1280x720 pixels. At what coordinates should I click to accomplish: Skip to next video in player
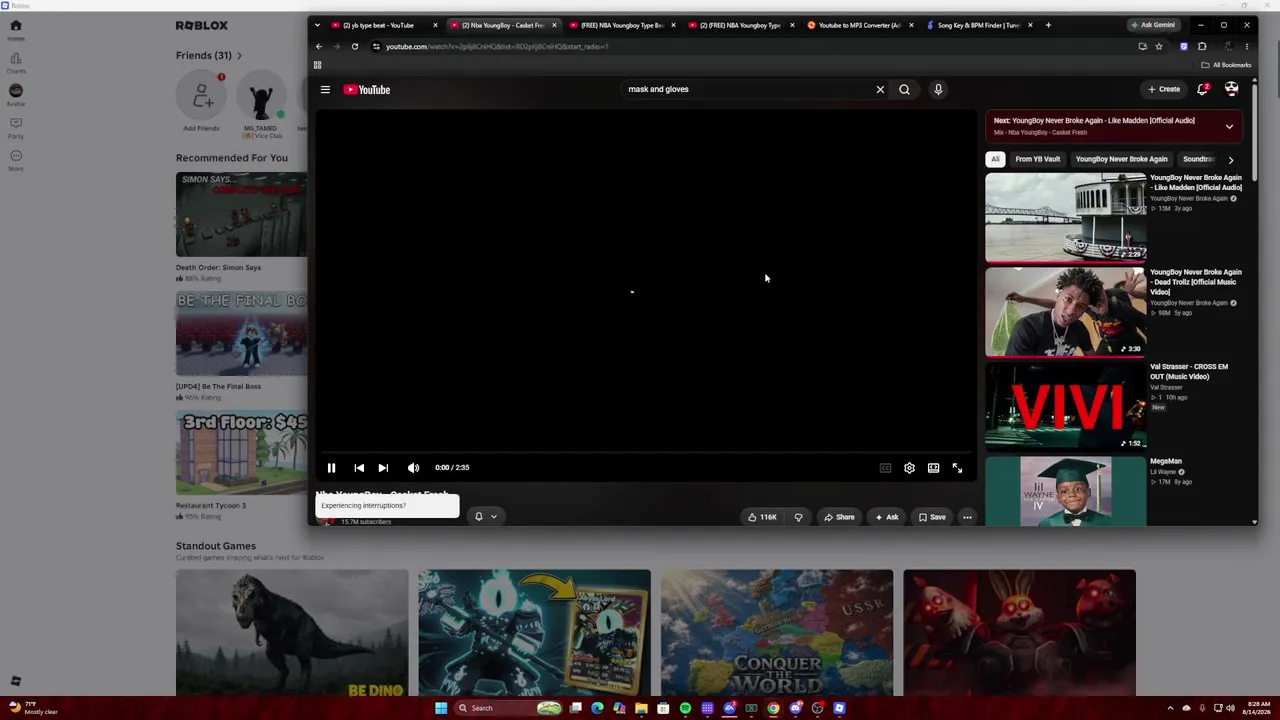tap(383, 468)
